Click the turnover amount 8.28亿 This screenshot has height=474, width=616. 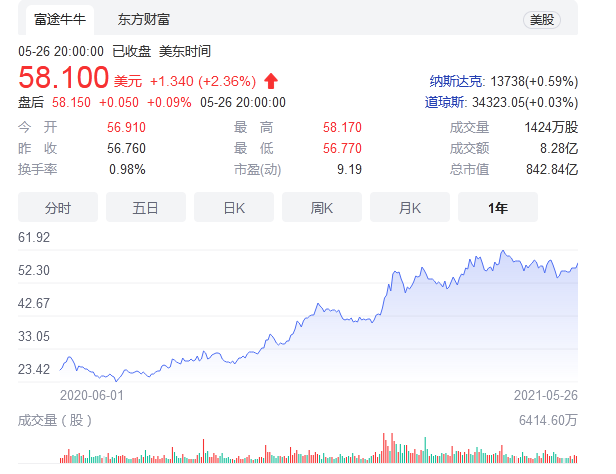click(559, 148)
